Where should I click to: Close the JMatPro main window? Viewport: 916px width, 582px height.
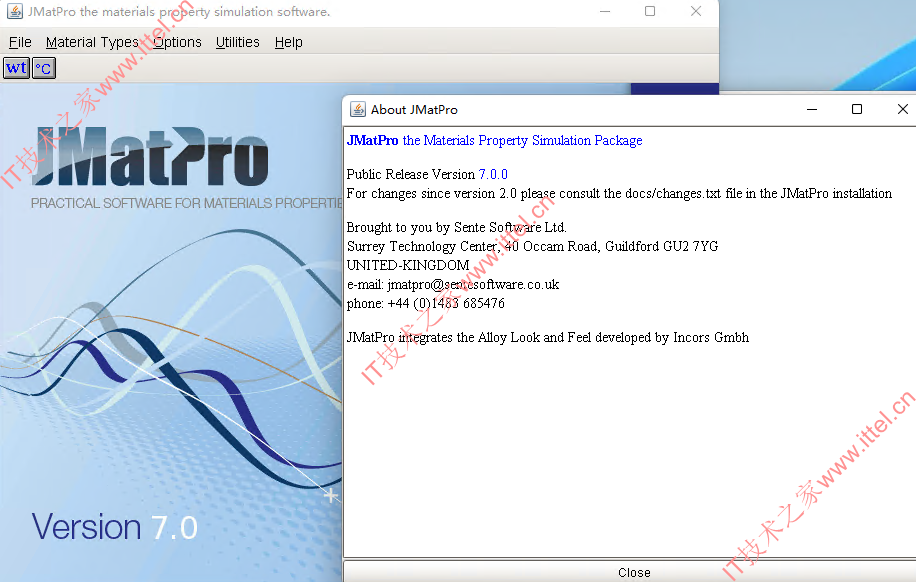pos(696,11)
